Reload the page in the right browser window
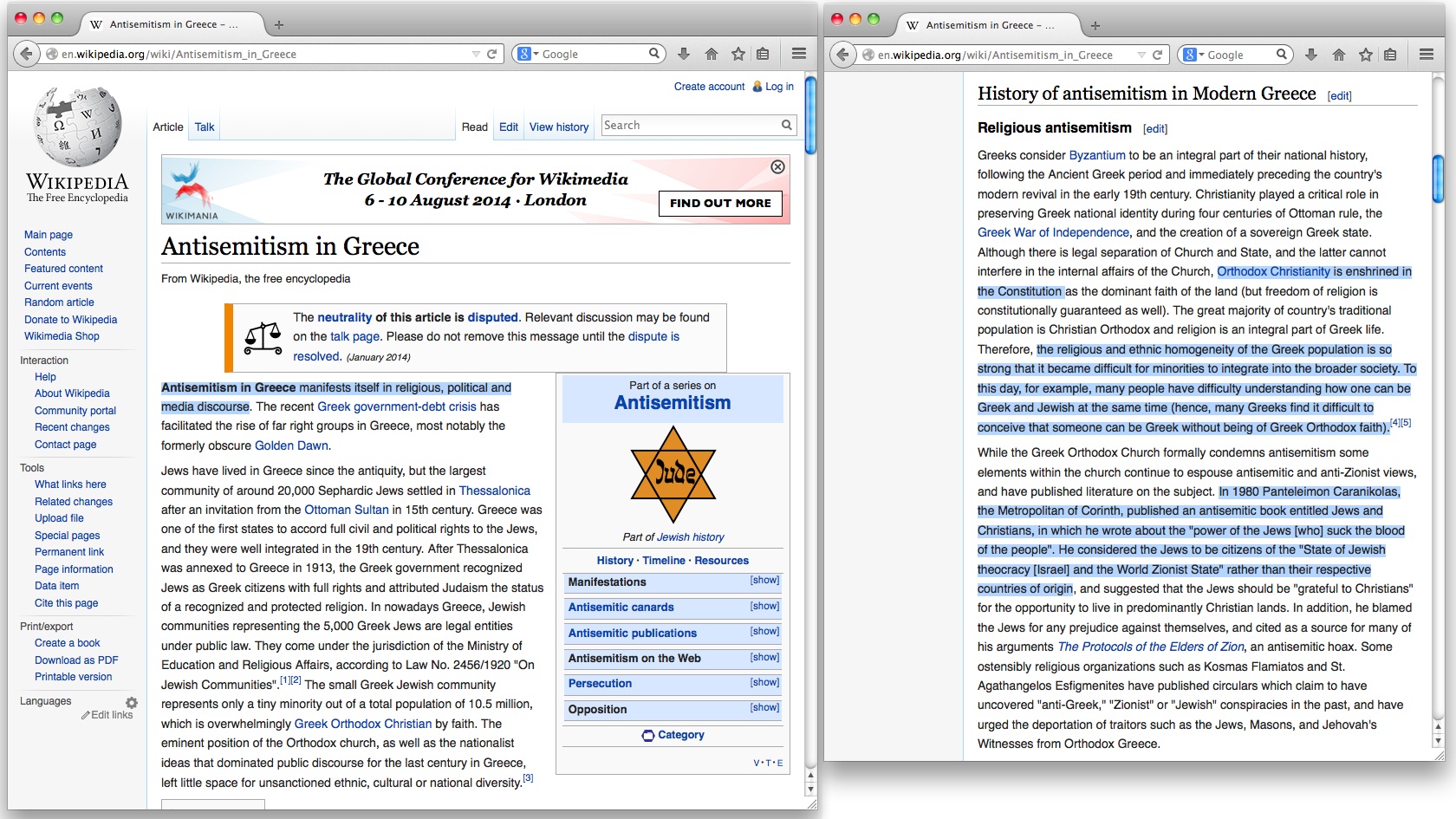Screen dimensions: 1456x819 (1157, 55)
